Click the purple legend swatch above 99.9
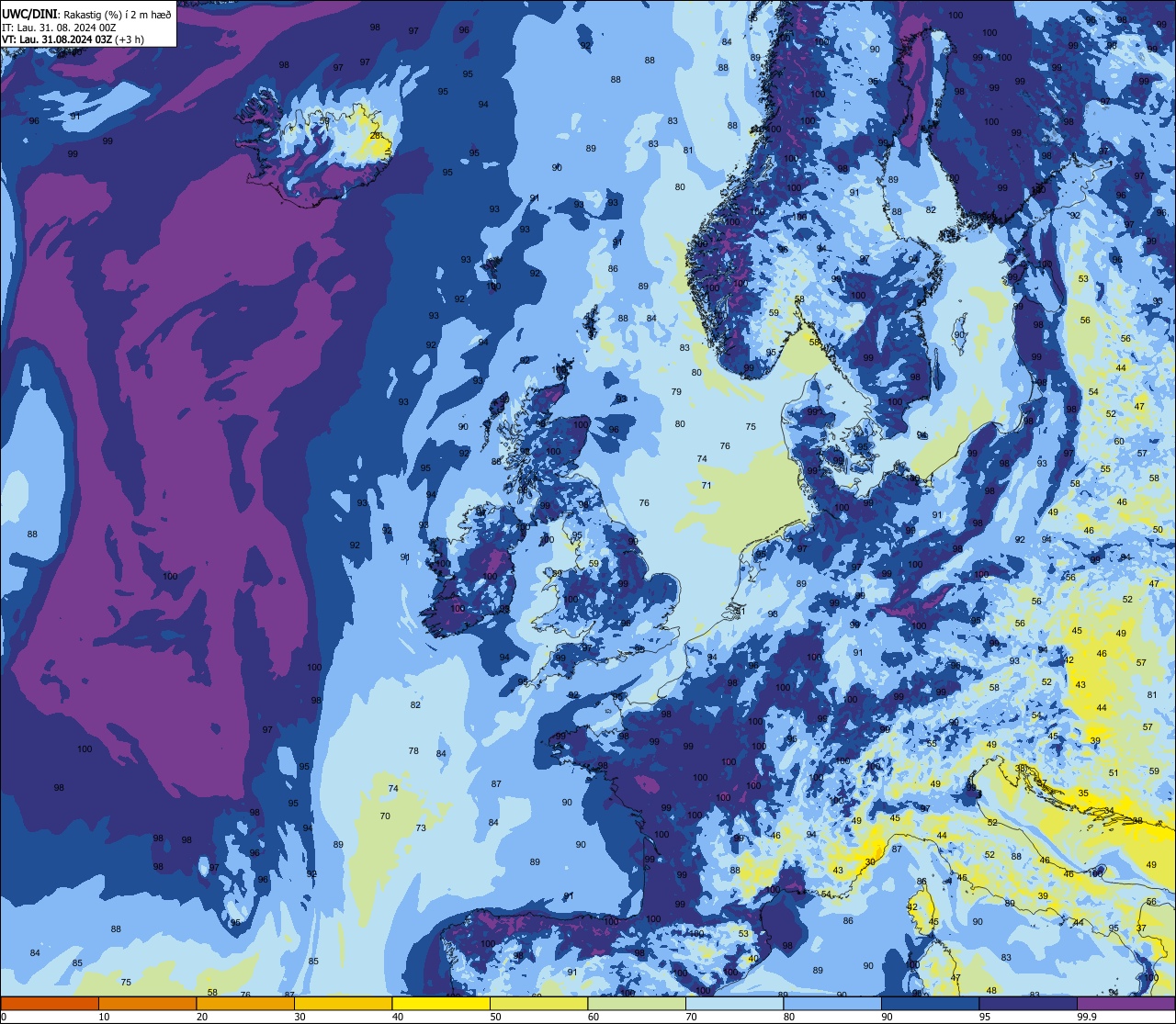1176x1024 pixels. point(1125,1003)
